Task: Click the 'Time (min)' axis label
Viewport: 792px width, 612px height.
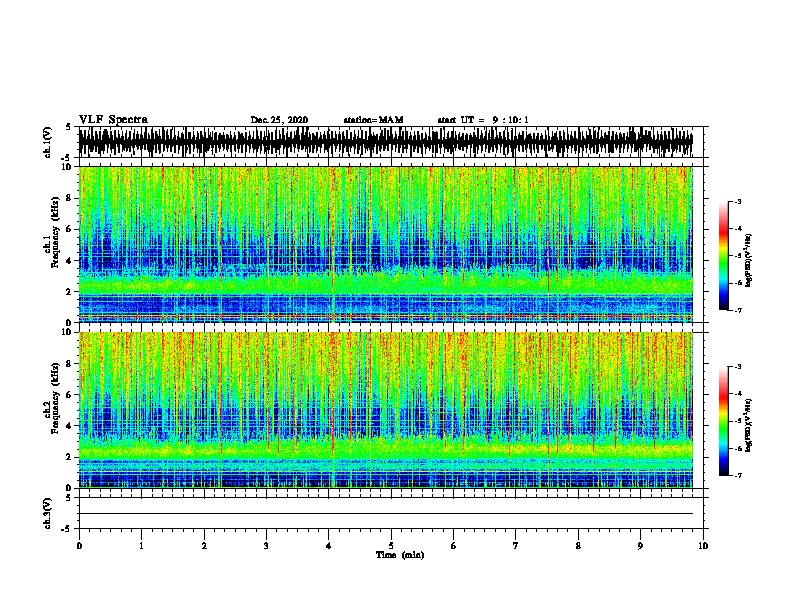Action: coord(400,555)
